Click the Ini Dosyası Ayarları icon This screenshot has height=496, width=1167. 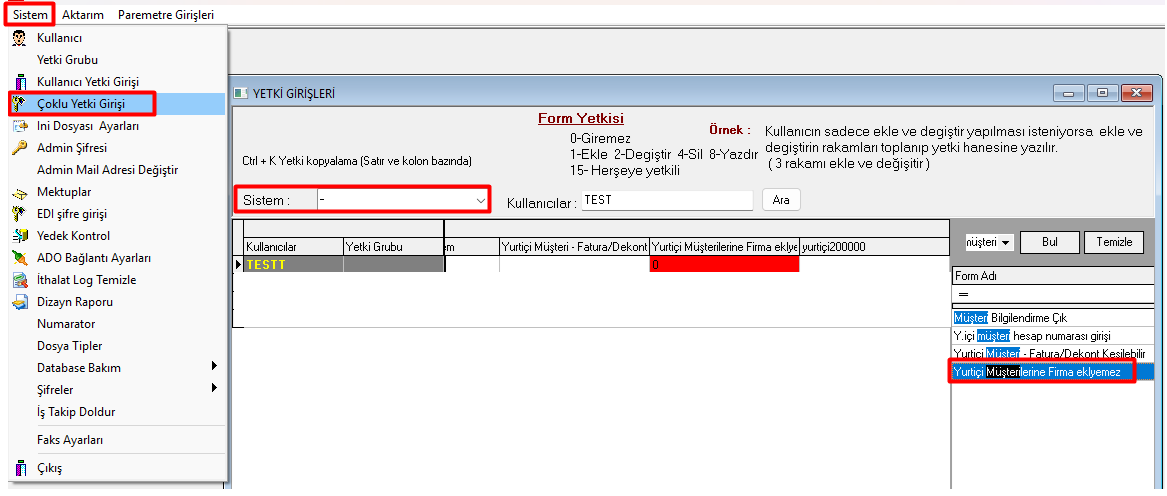point(18,126)
